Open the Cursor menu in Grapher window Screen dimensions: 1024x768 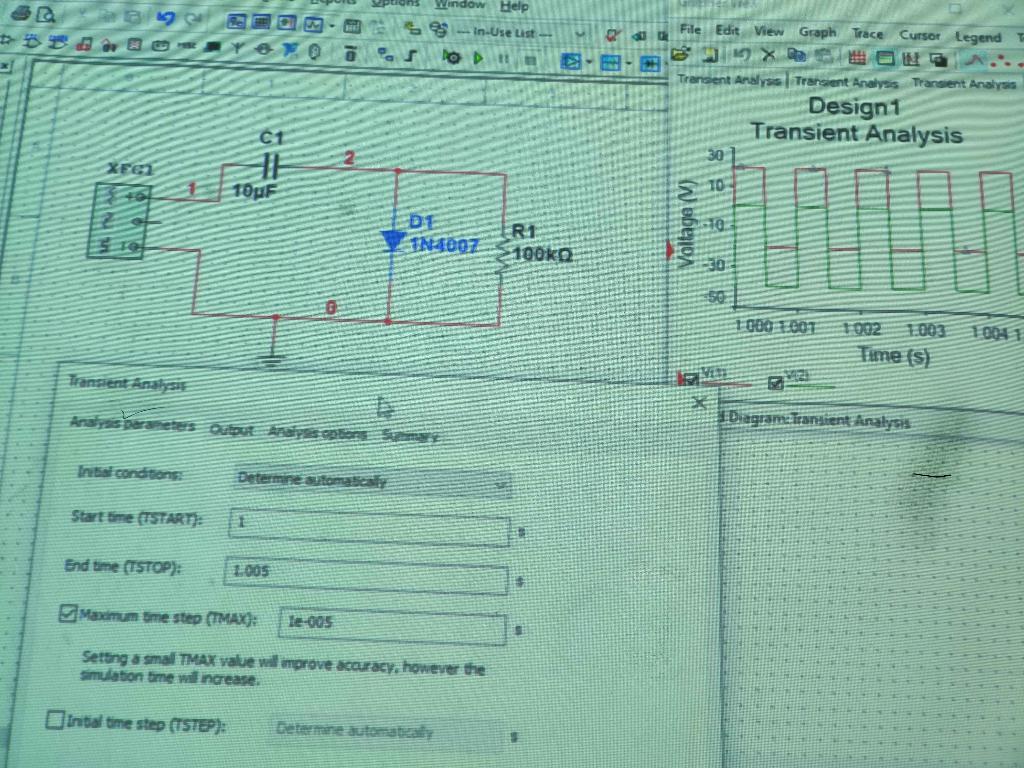920,35
